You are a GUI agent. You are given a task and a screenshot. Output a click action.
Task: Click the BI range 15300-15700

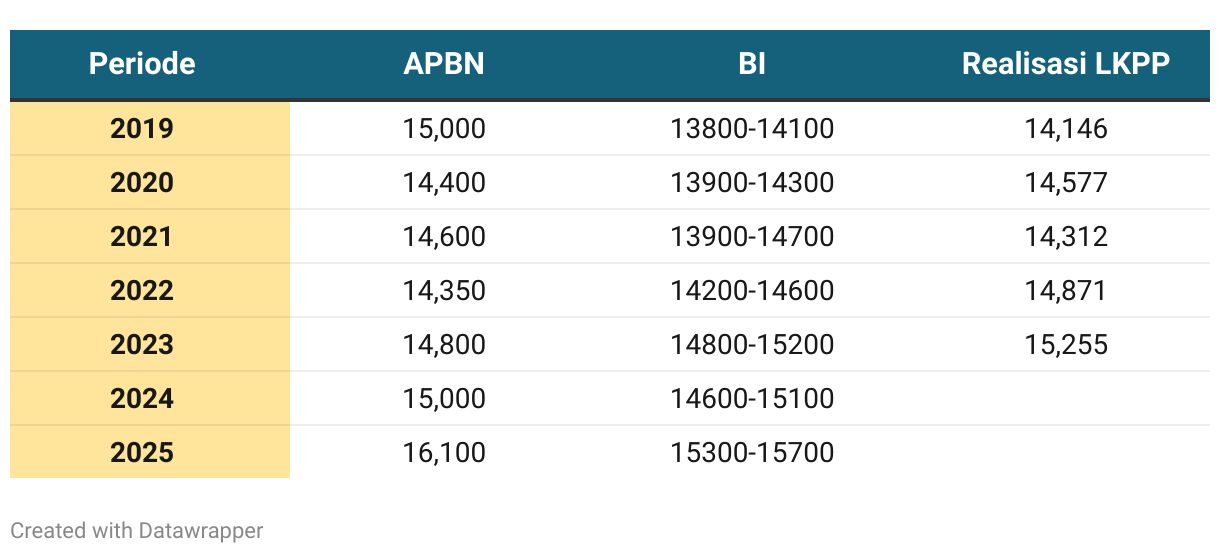coord(752,453)
